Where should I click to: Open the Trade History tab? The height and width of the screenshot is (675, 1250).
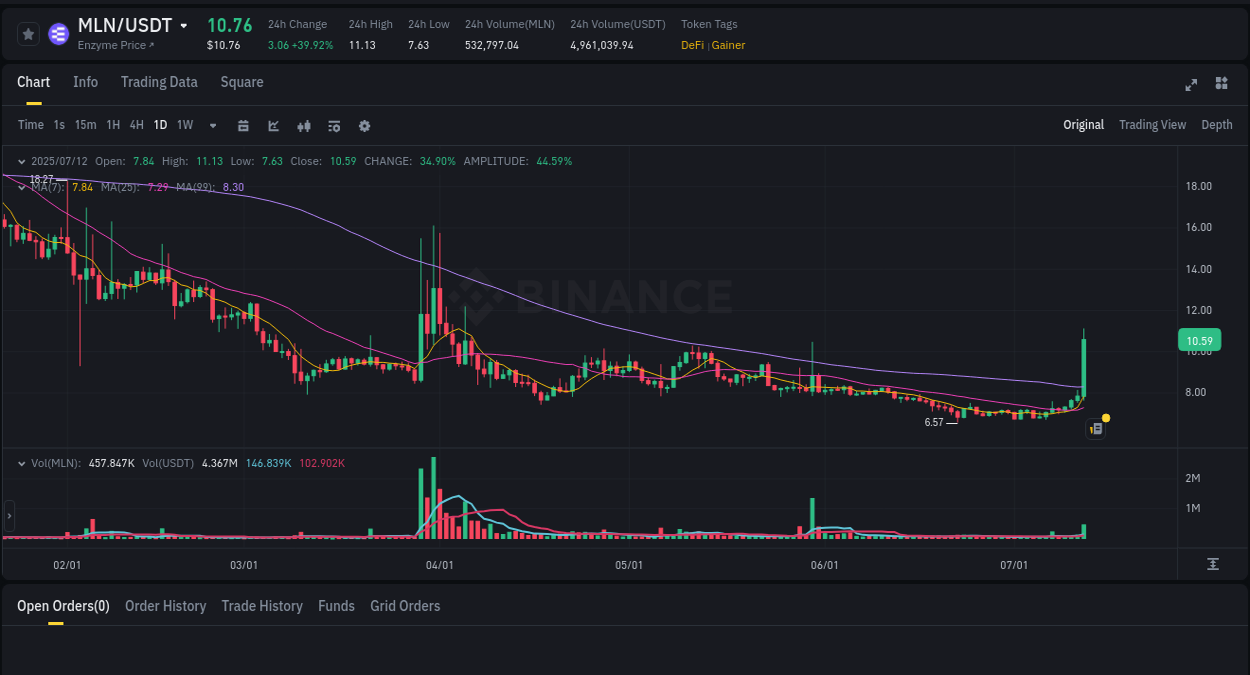tap(262, 606)
